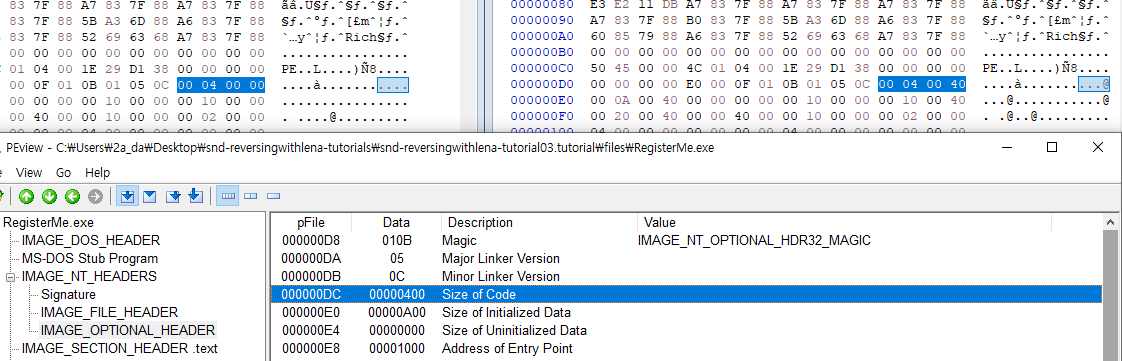Choose the single-segment data width icon
Viewport: 1122px width, 361px height.
coord(273,196)
